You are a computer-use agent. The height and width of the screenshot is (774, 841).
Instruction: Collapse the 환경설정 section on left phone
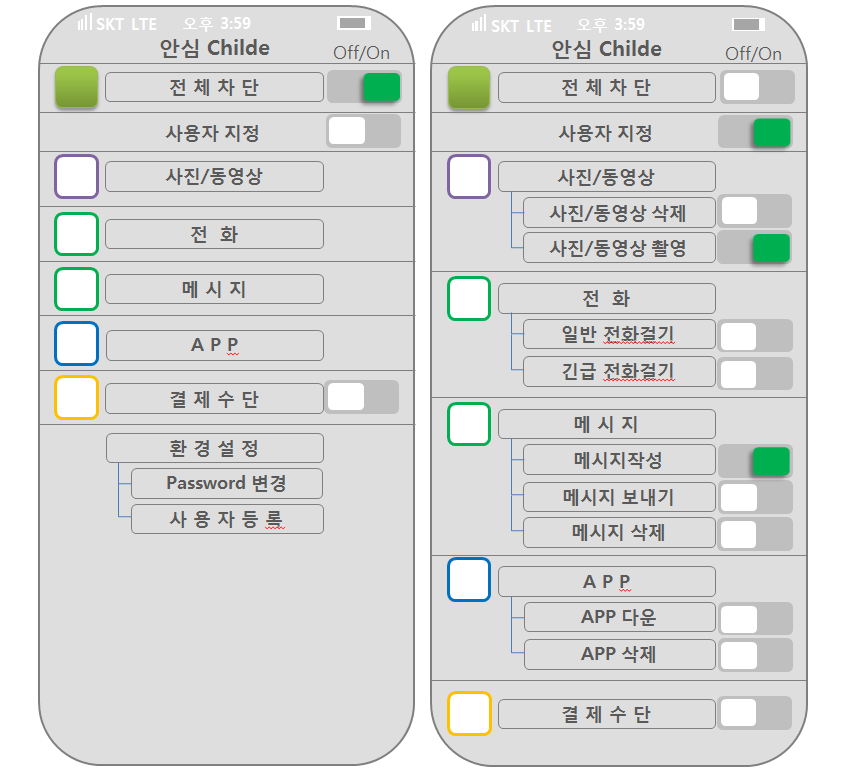[x=215, y=448]
